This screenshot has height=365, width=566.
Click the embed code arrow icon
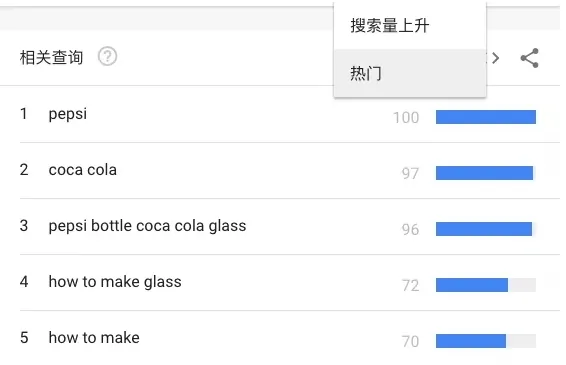click(495, 58)
